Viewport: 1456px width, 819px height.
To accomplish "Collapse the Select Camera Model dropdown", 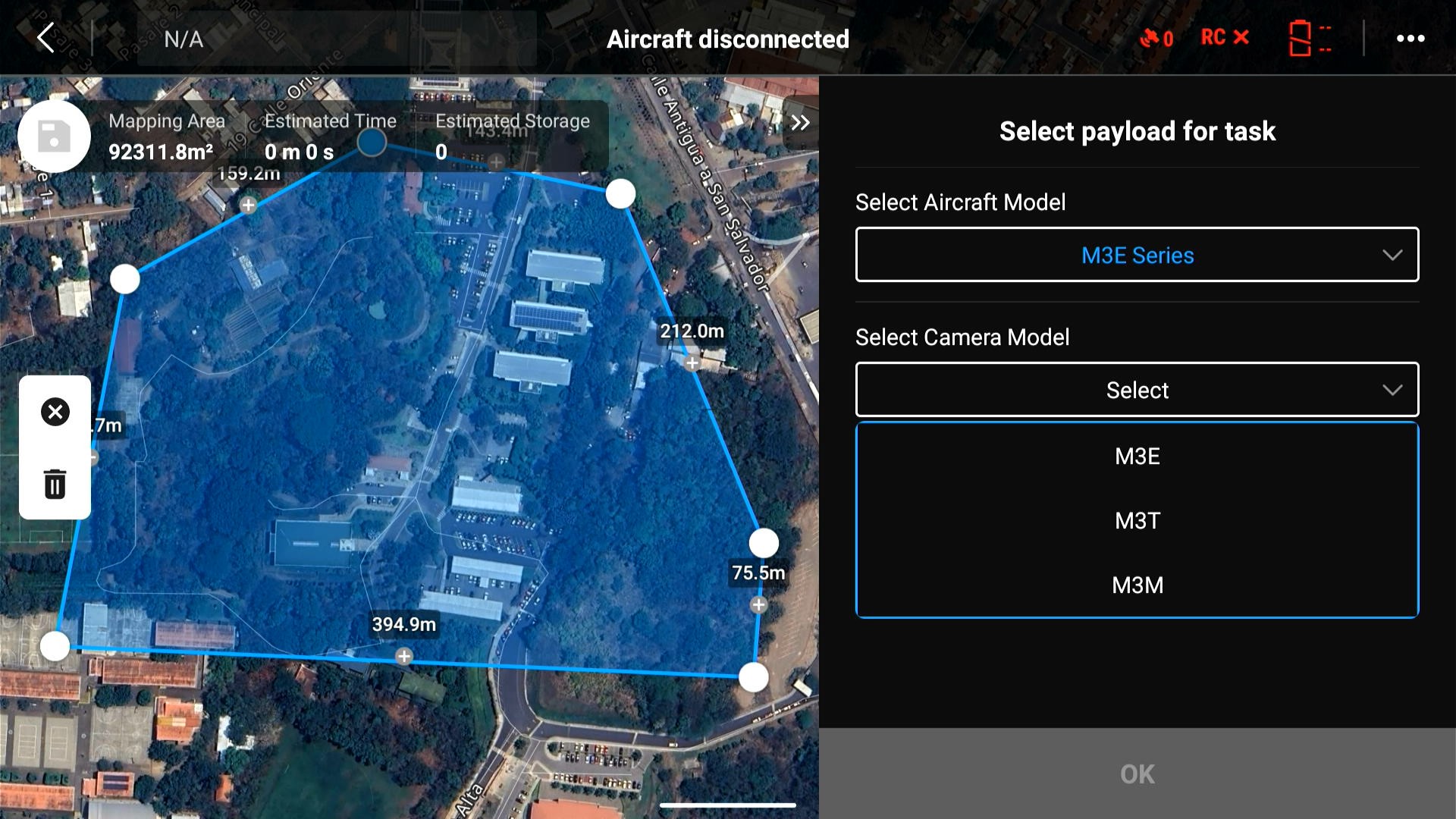I will 1136,390.
